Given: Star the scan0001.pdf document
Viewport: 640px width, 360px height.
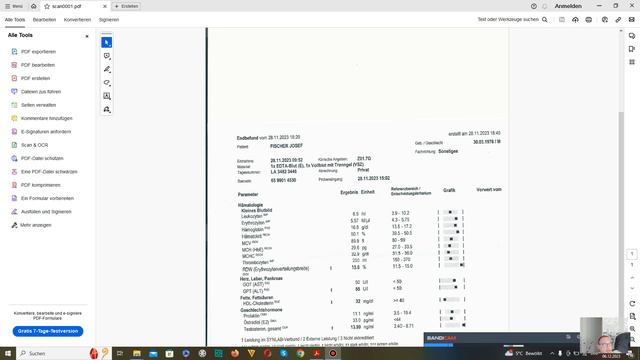Looking at the screenshot, I should click(x=47, y=6).
